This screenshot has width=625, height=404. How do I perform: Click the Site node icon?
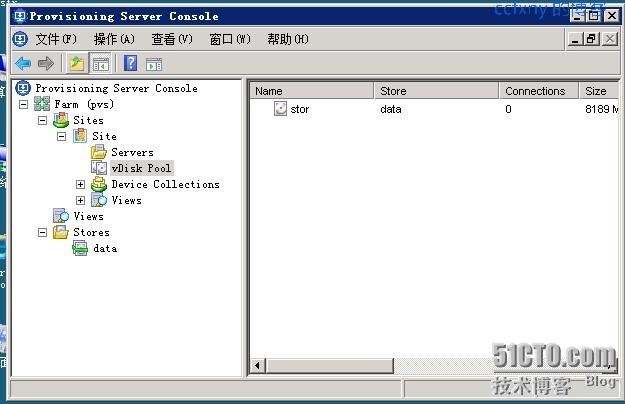click(x=80, y=136)
